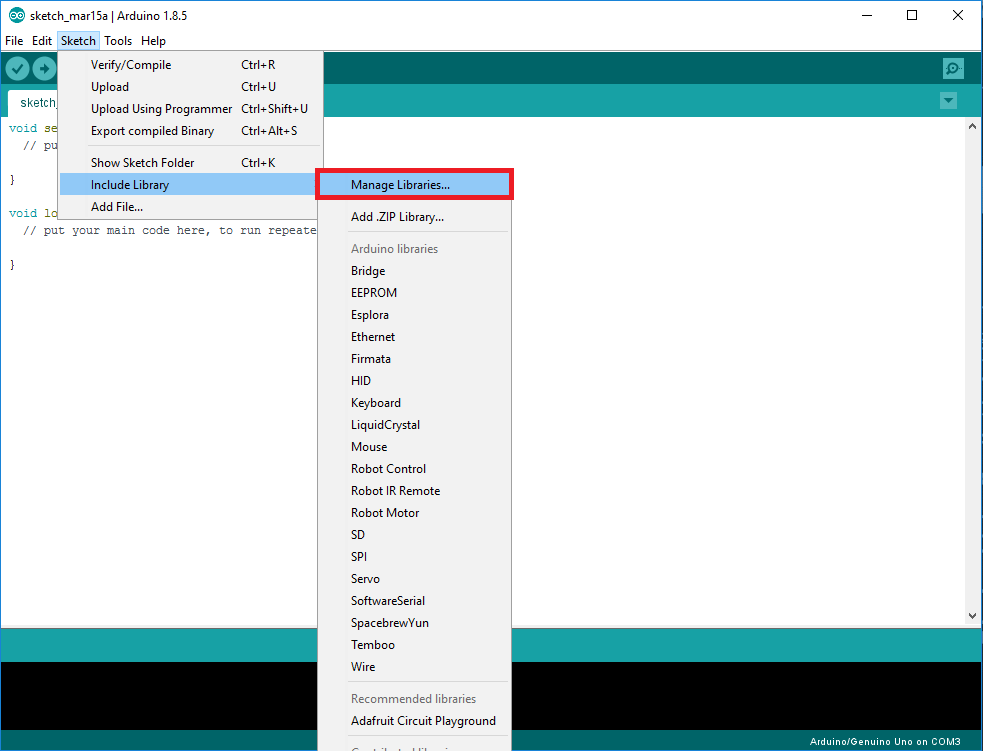The height and width of the screenshot is (751, 984).
Task: Include the Wire library
Action: [x=363, y=666]
